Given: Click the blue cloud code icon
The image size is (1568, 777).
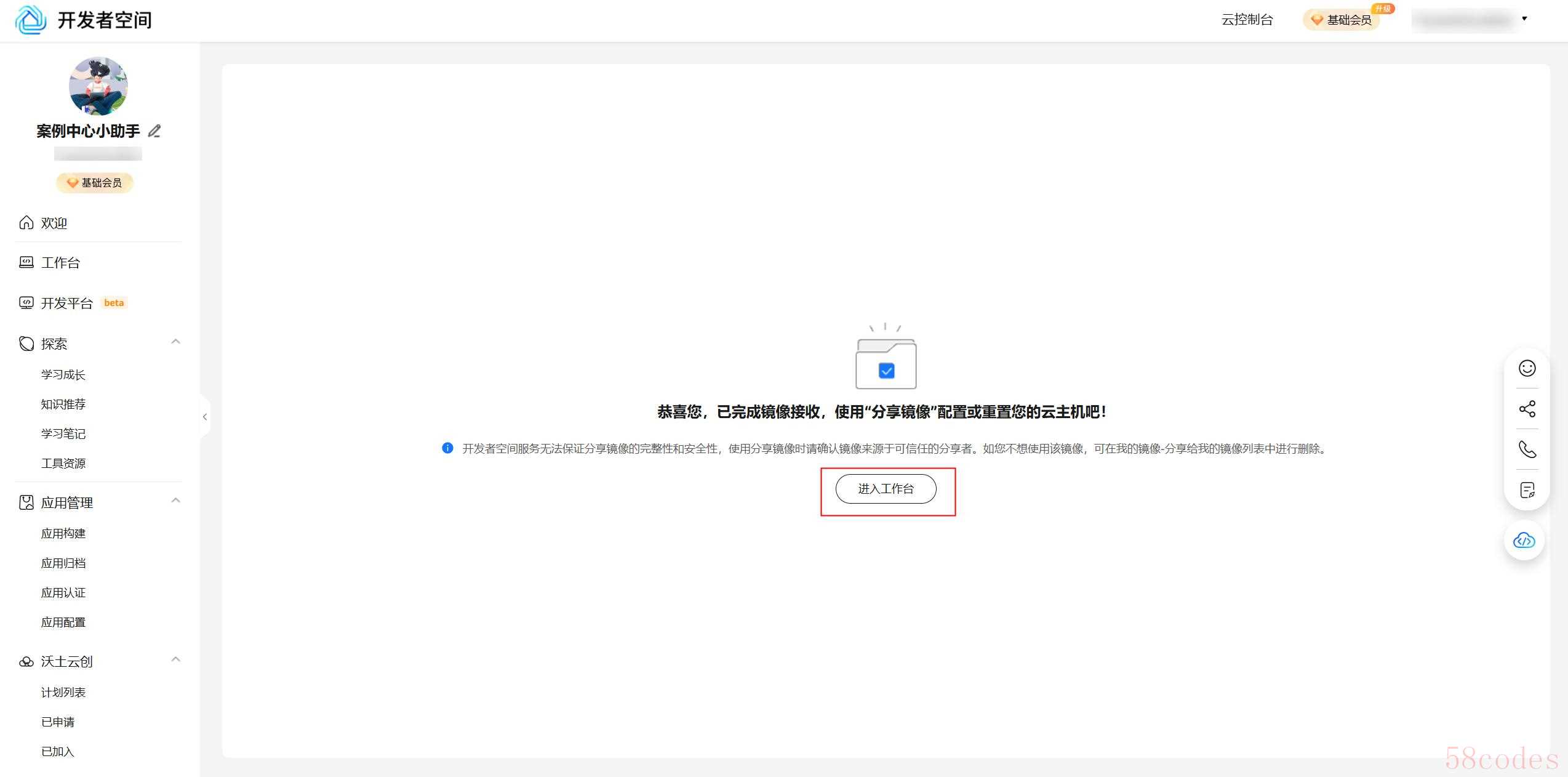Looking at the screenshot, I should click(1524, 541).
